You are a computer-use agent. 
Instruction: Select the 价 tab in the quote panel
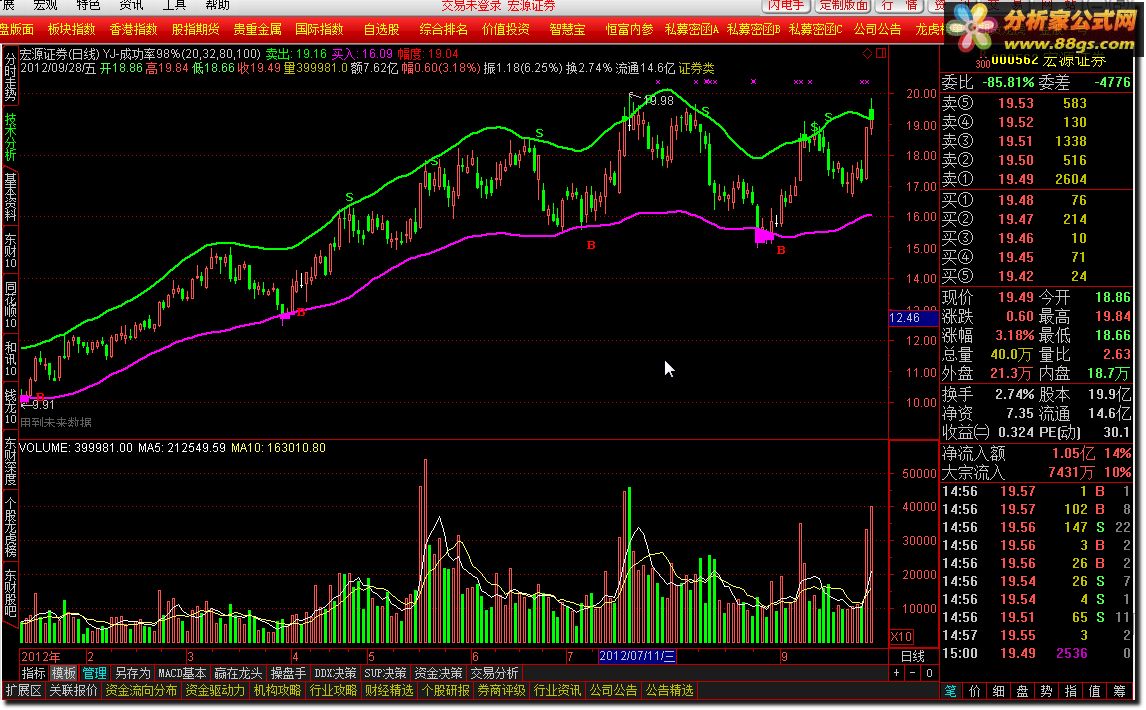click(975, 691)
